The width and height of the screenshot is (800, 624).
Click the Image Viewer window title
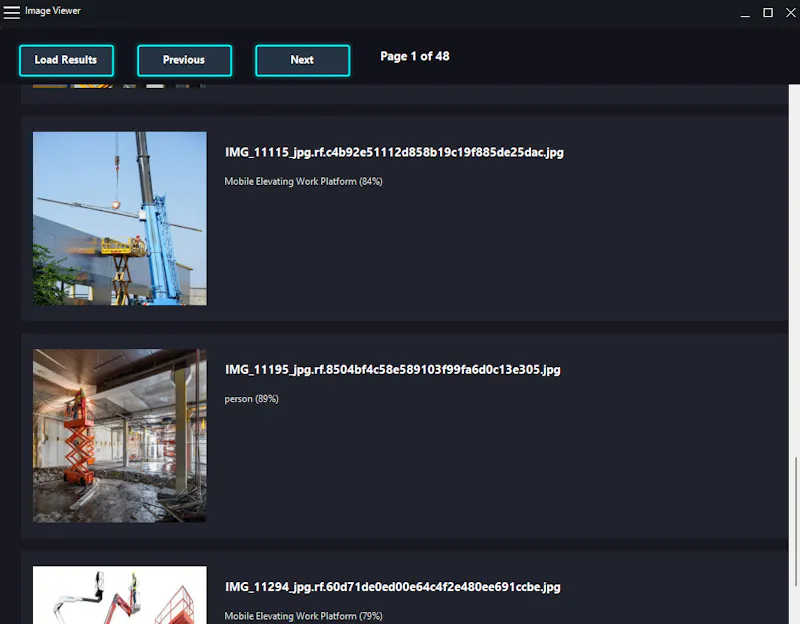pos(53,11)
